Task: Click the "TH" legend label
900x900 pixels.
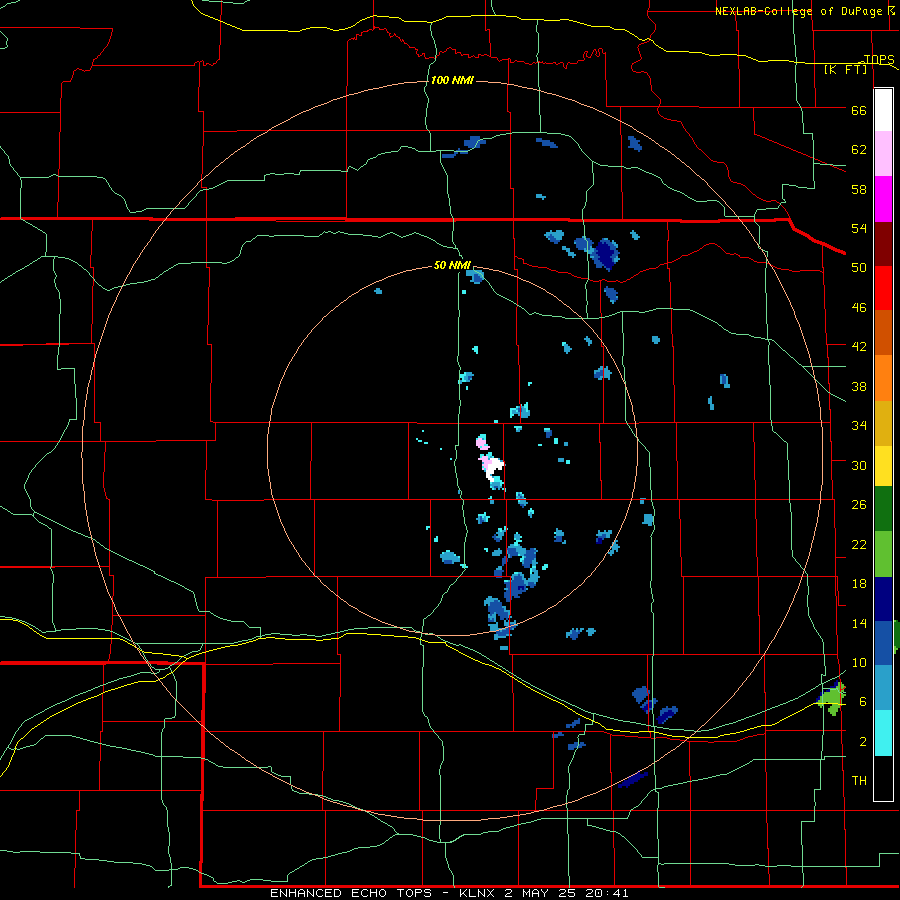Action: click(x=859, y=781)
